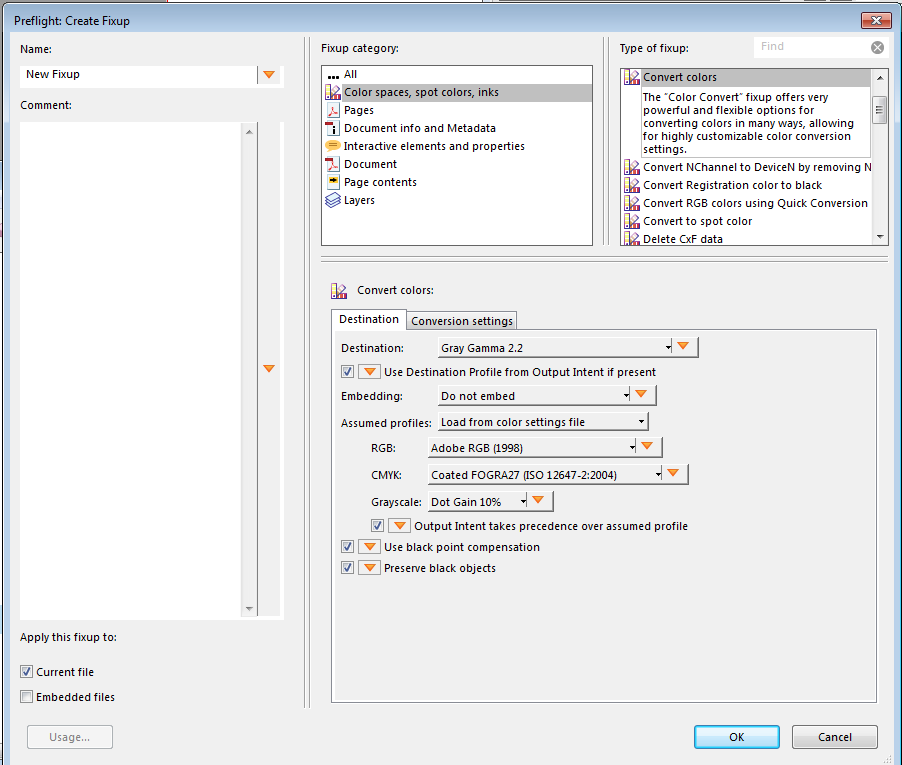Click inside the Comment text area
Viewport: 902px width, 765px height.
pyautogui.click(x=131, y=370)
